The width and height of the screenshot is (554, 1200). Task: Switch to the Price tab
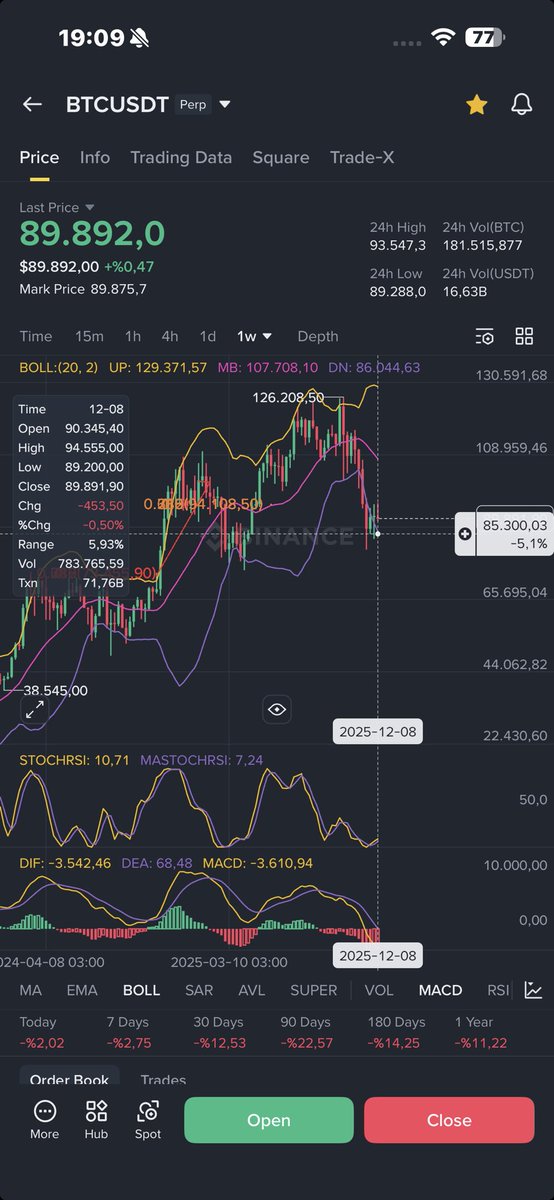pos(40,157)
